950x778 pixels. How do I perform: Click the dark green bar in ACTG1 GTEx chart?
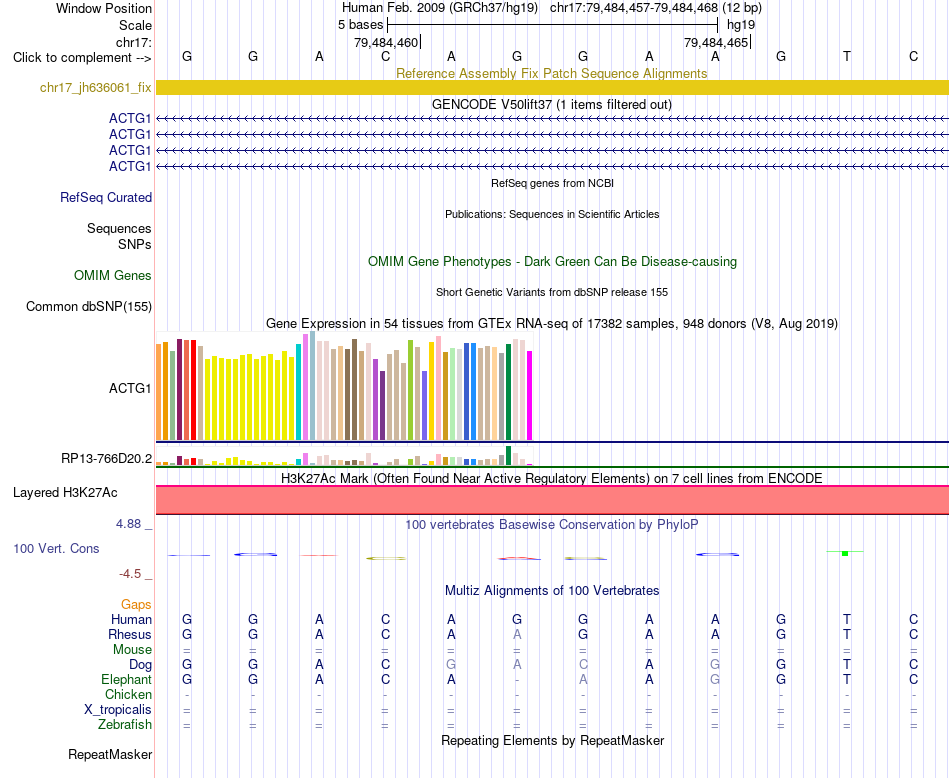pyautogui.click(x=508, y=391)
